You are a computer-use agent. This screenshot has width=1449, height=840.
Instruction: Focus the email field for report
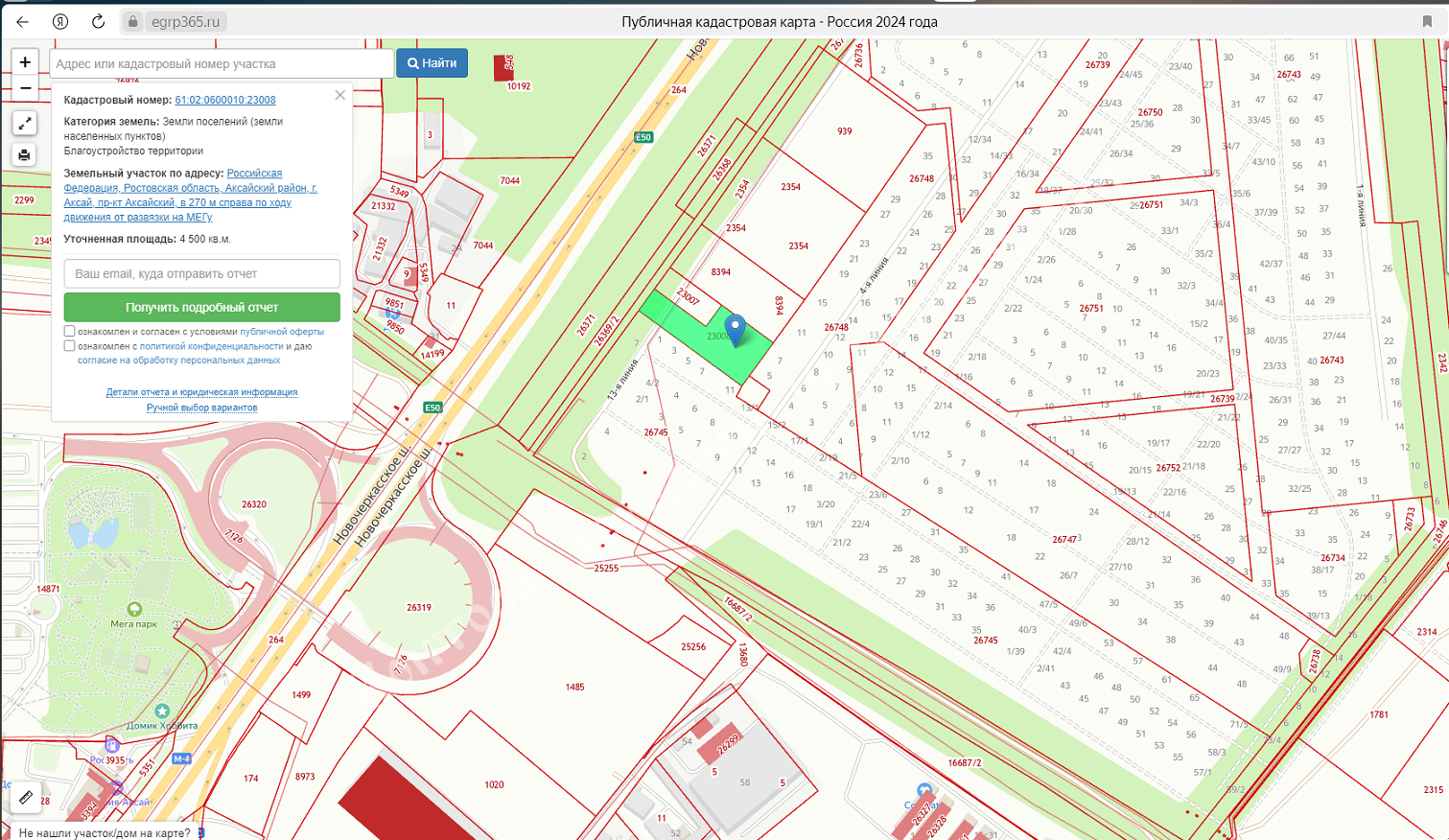coord(202,273)
